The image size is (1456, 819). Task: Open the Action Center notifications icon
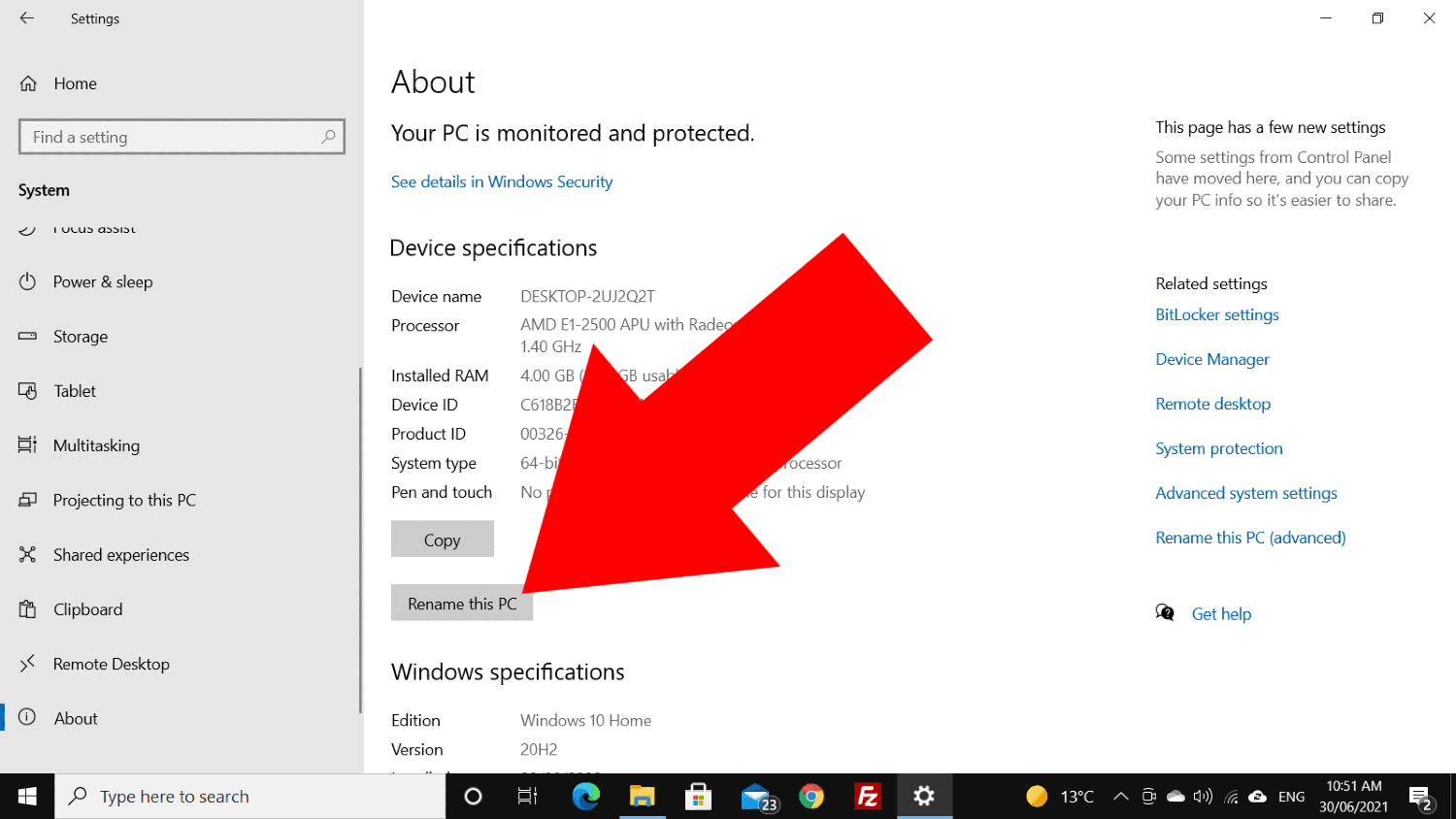click(1421, 798)
